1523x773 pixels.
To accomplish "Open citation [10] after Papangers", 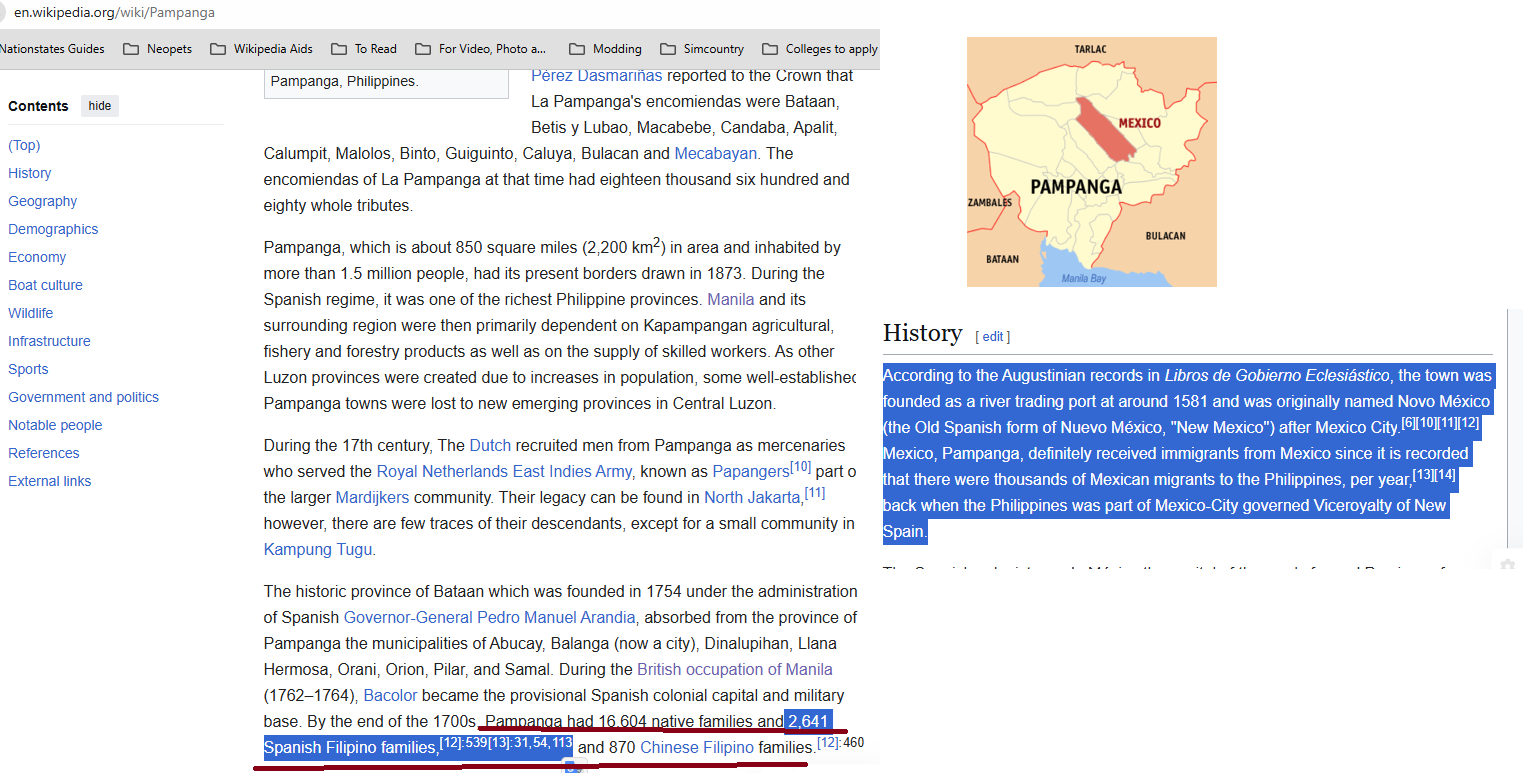I will tap(801, 466).
